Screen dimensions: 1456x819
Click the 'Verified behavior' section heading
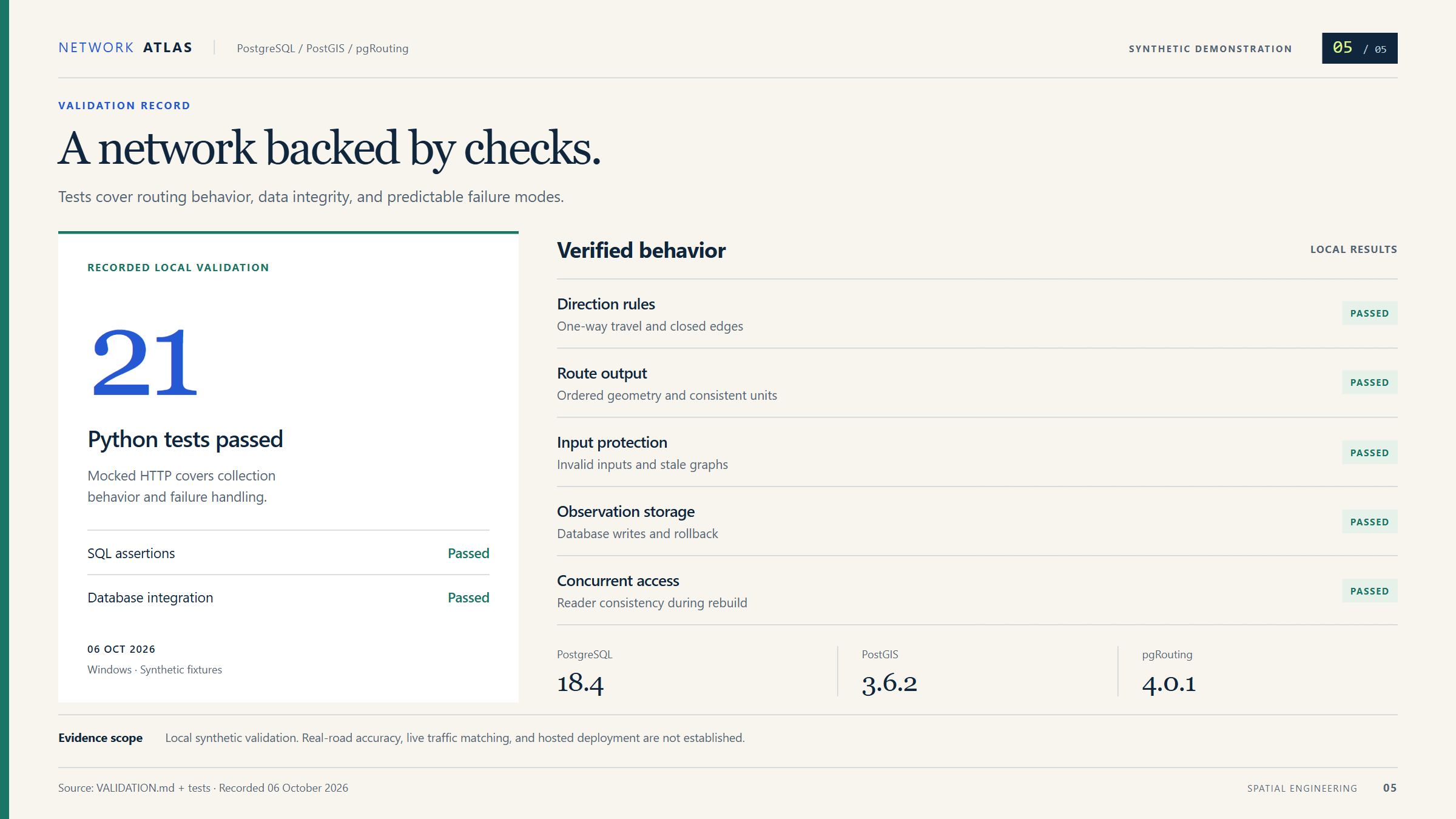click(x=641, y=251)
